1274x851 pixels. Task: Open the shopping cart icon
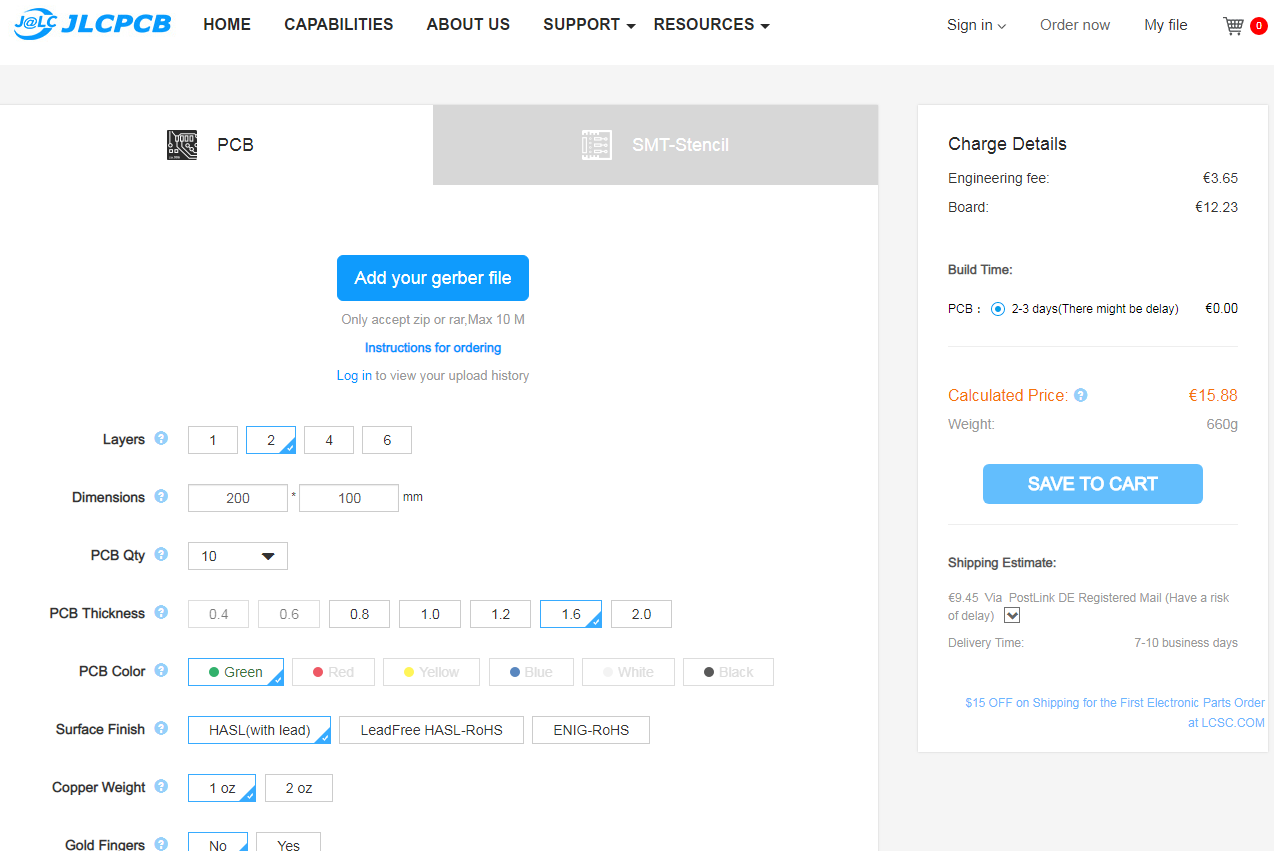[1234, 26]
